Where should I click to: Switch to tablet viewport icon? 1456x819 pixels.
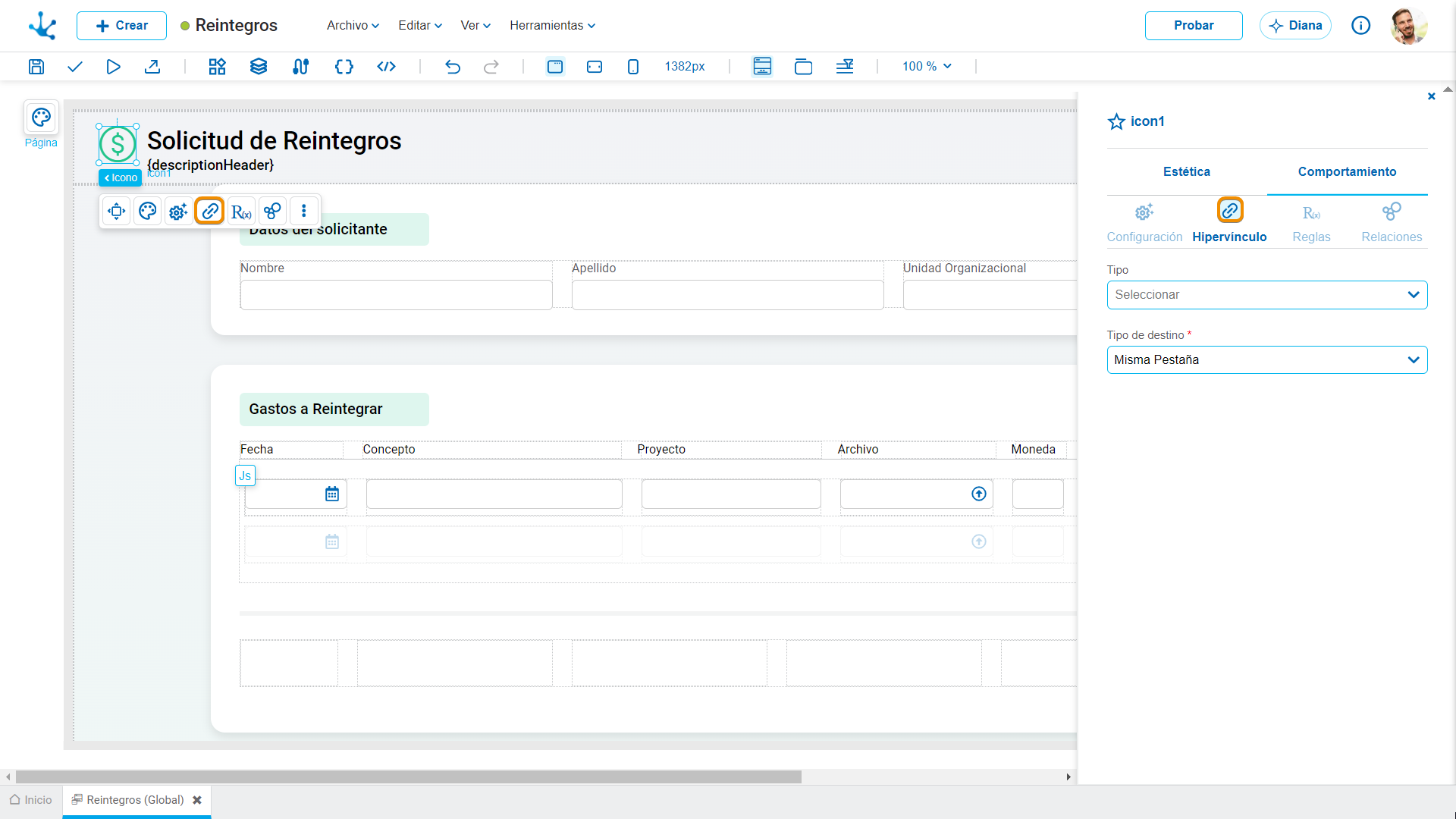[595, 67]
